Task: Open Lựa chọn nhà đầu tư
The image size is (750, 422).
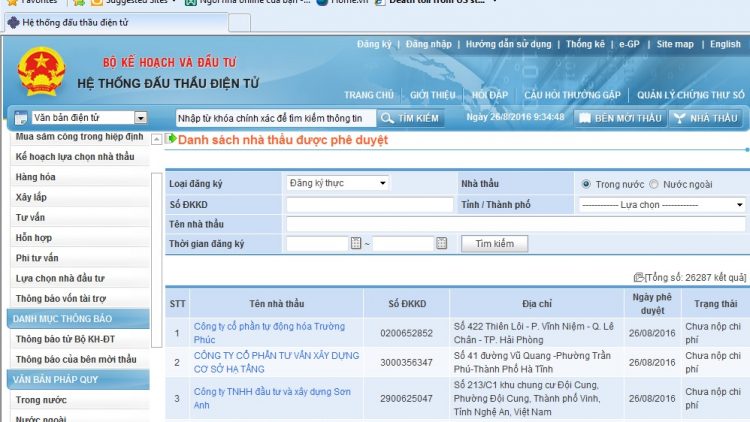Action: [60, 278]
